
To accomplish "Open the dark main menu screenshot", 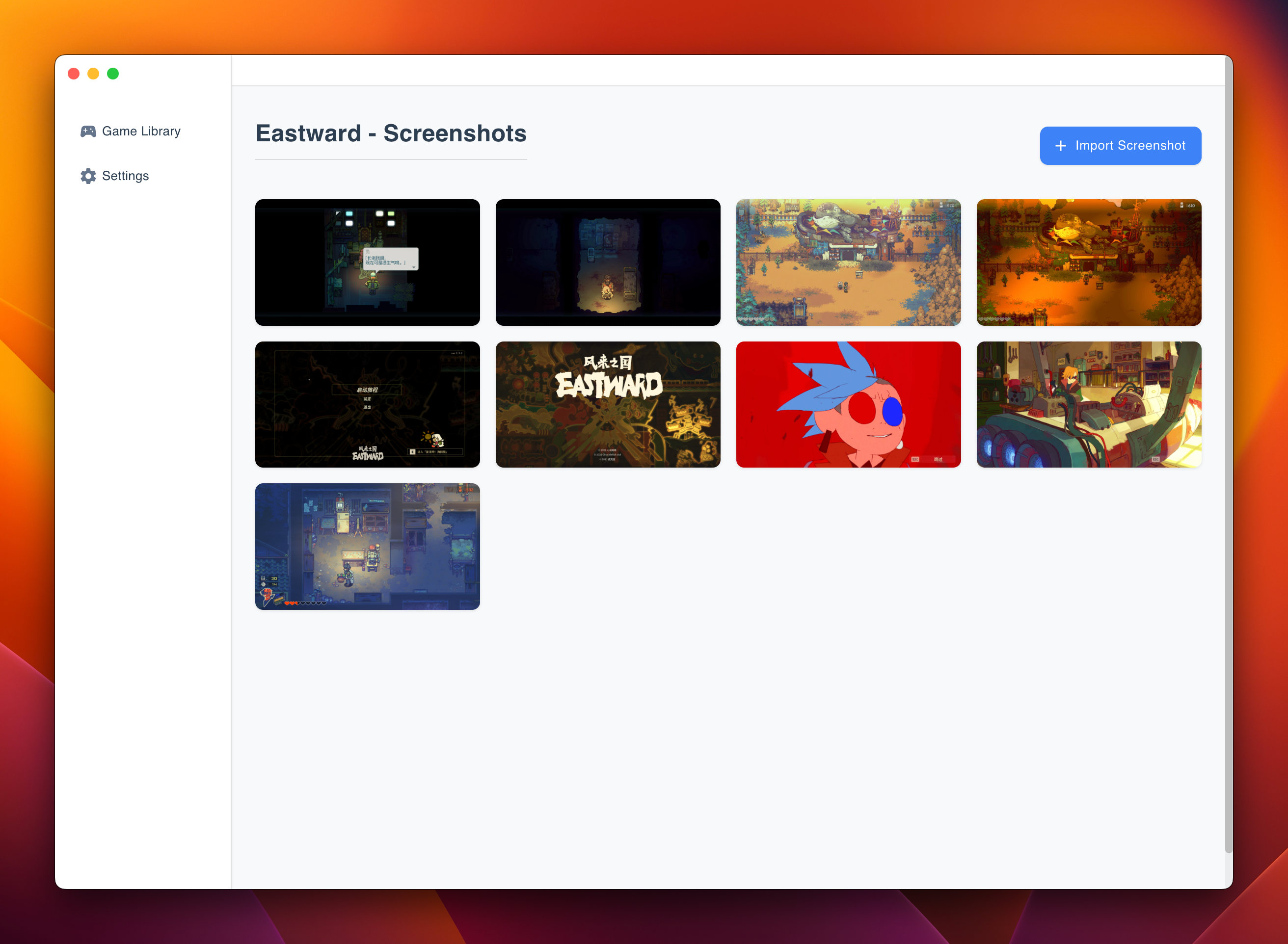I will pos(367,405).
